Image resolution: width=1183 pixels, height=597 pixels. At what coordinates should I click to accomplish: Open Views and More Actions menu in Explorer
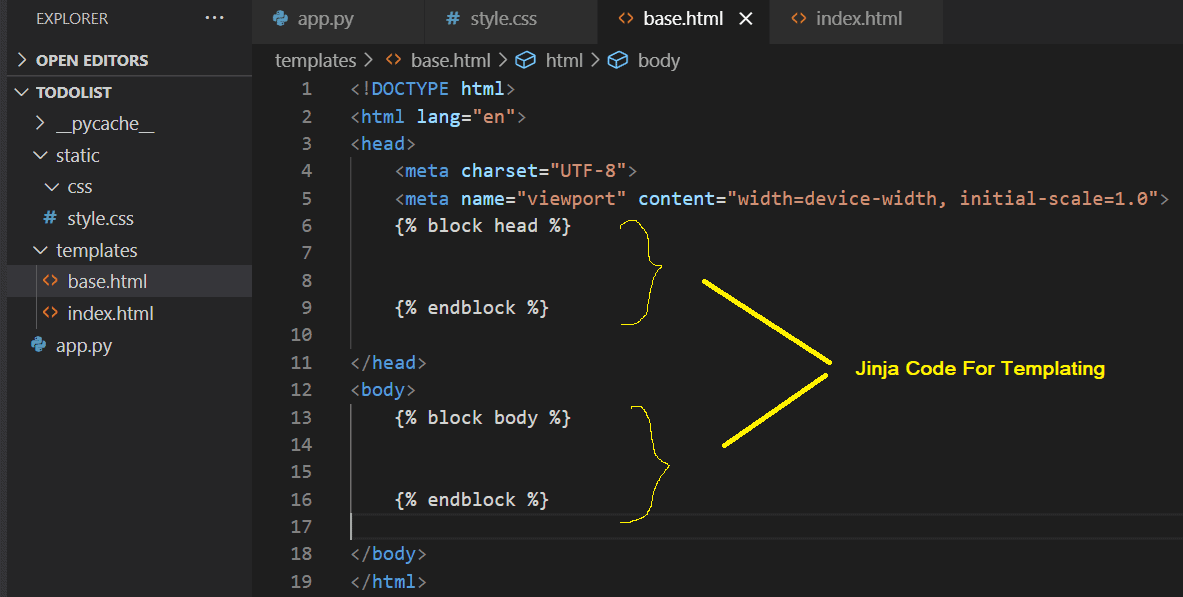[x=214, y=17]
